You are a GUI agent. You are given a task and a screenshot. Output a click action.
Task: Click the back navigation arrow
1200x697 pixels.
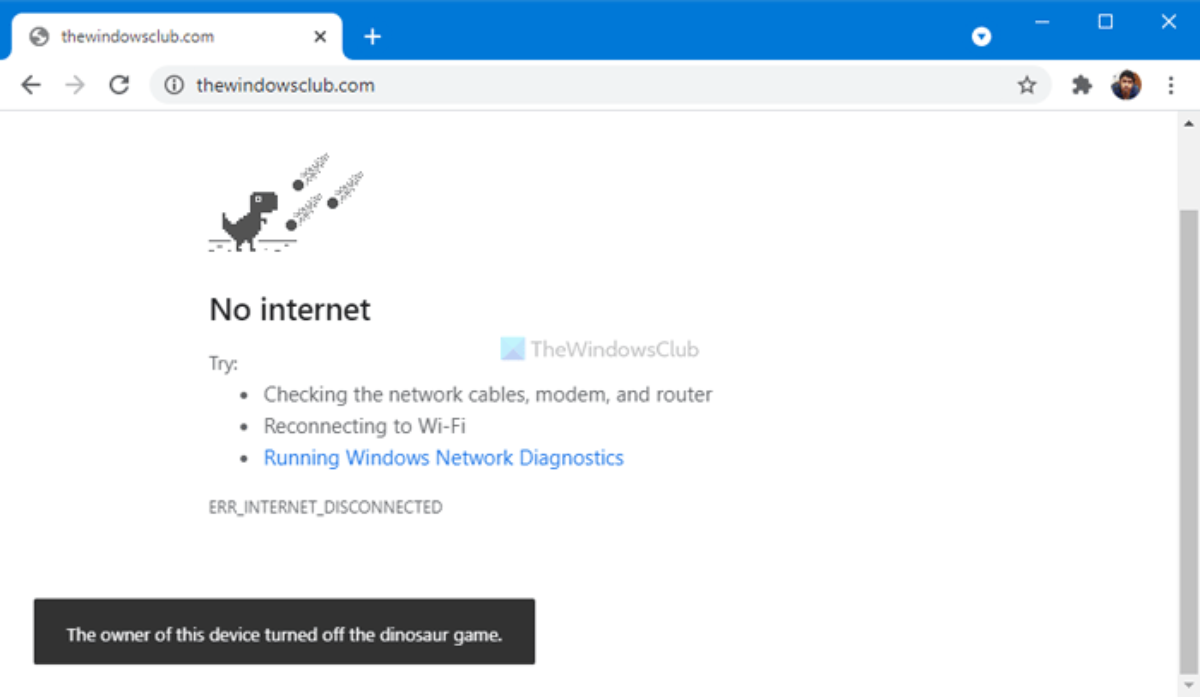(31, 85)
